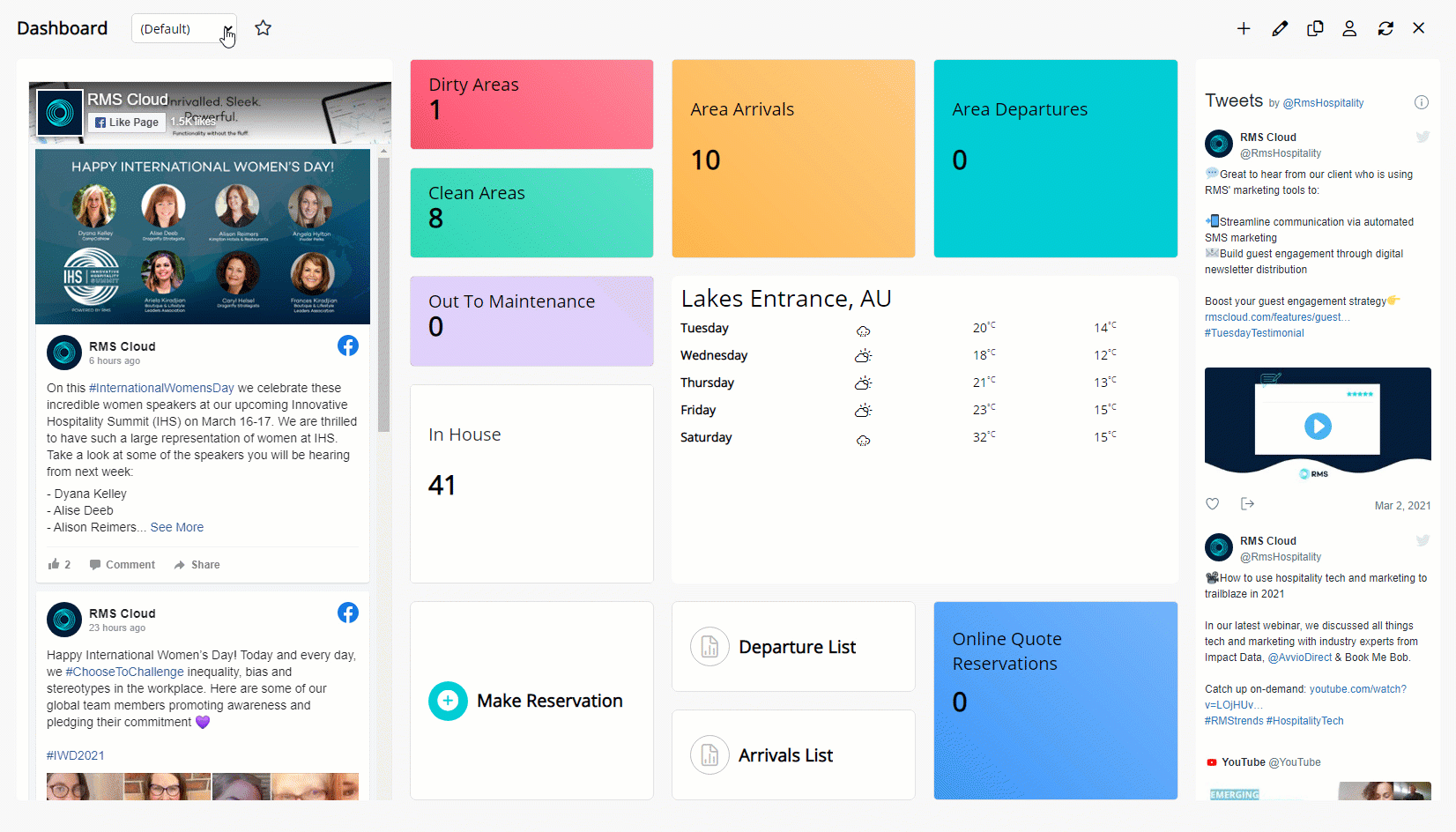Screen dimensions: 1456x832
Task: Open the tweet on Twitter via bird icon
Action: (x=1423, y=137)
